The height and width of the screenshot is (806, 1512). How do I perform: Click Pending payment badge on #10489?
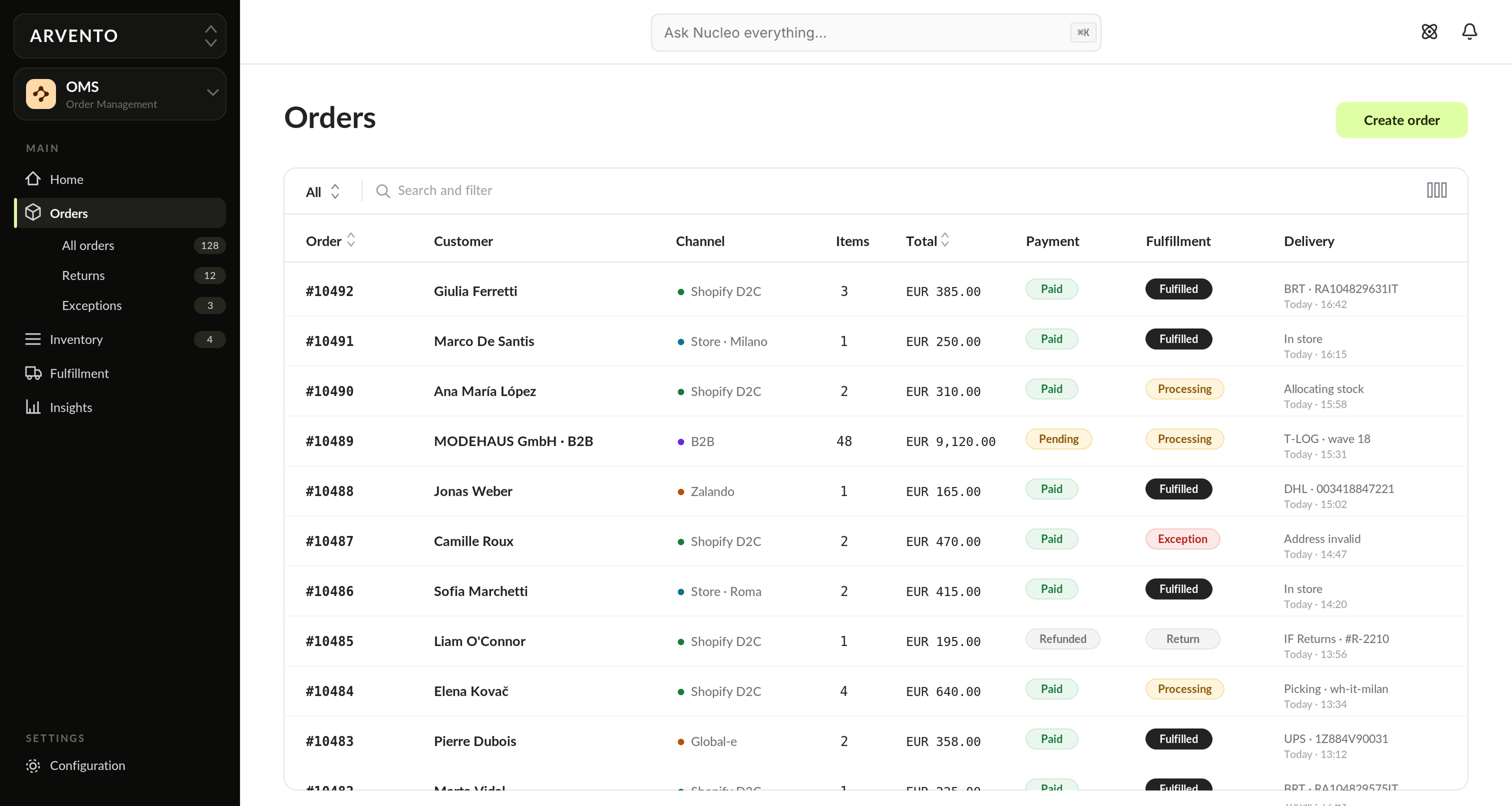click(x=1058, y=438)
